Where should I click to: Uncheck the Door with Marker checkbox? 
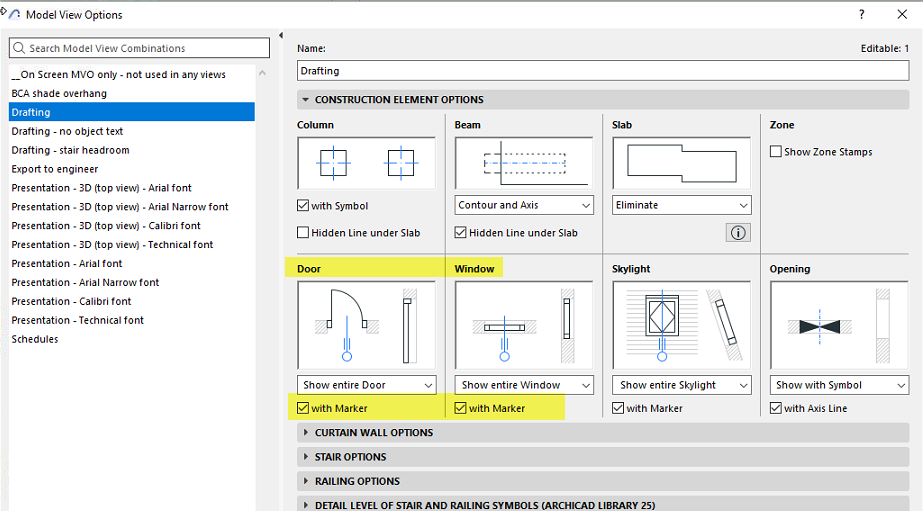tap(304, 408)
